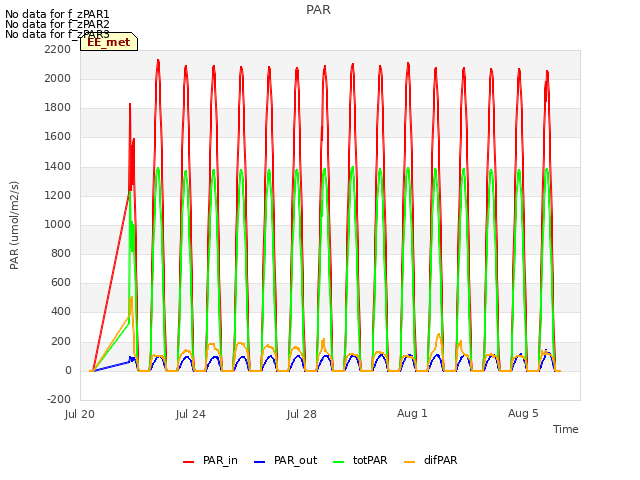Click the red PAR_in legend swatch
640x480 pixels.
click(x=188, y=462)
